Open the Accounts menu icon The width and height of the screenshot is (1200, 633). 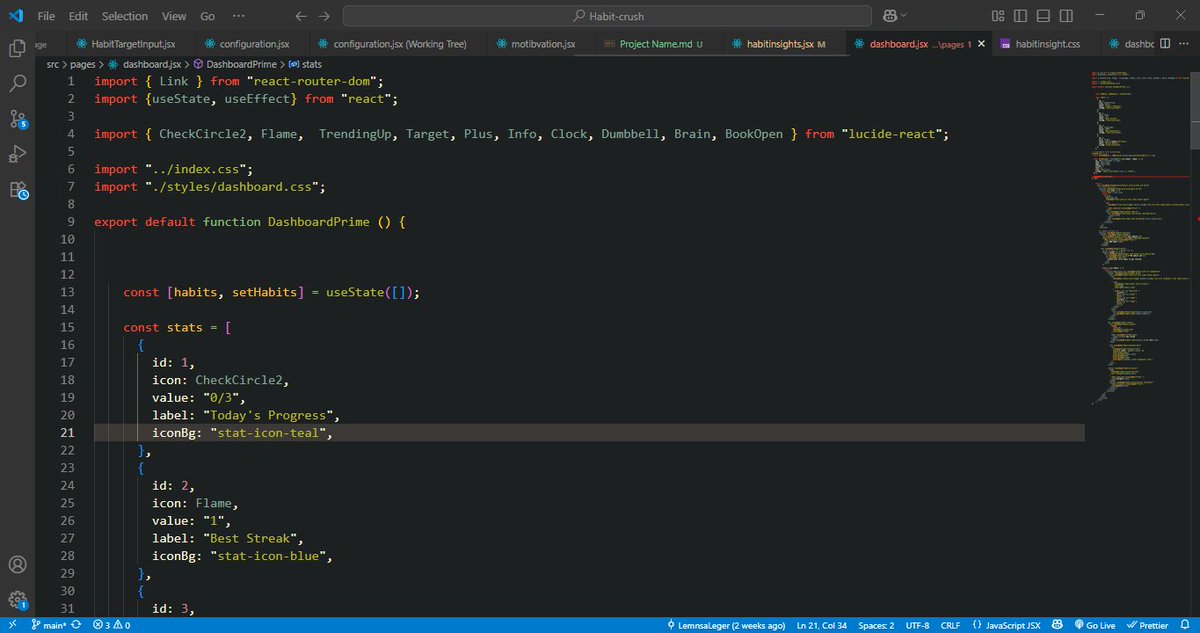[x=17, y=566]
